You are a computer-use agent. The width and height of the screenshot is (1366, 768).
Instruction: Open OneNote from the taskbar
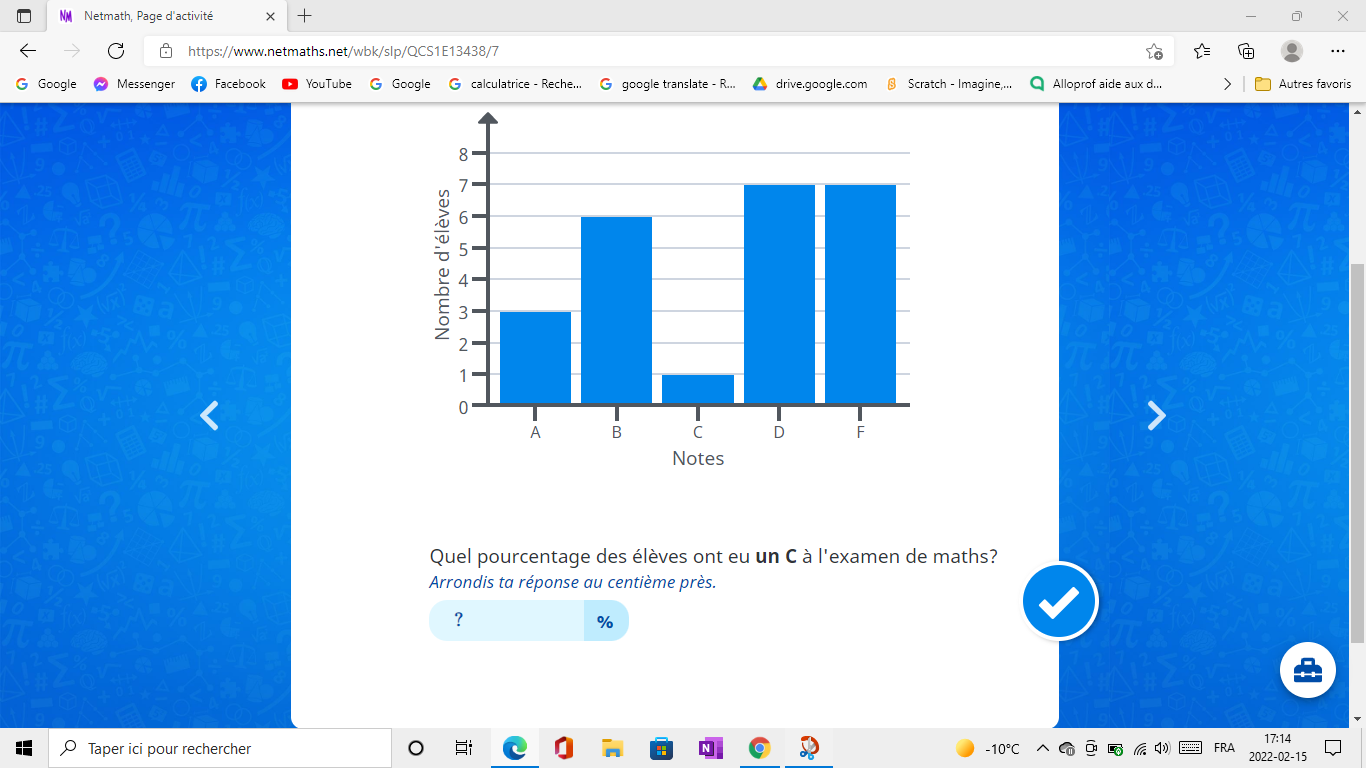710,748
